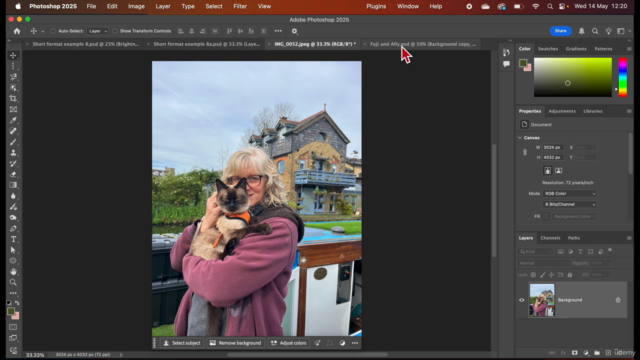Open the Auto-Select Layer dropdown
This screenshot has height=360, width=640.
coord(98,31)
